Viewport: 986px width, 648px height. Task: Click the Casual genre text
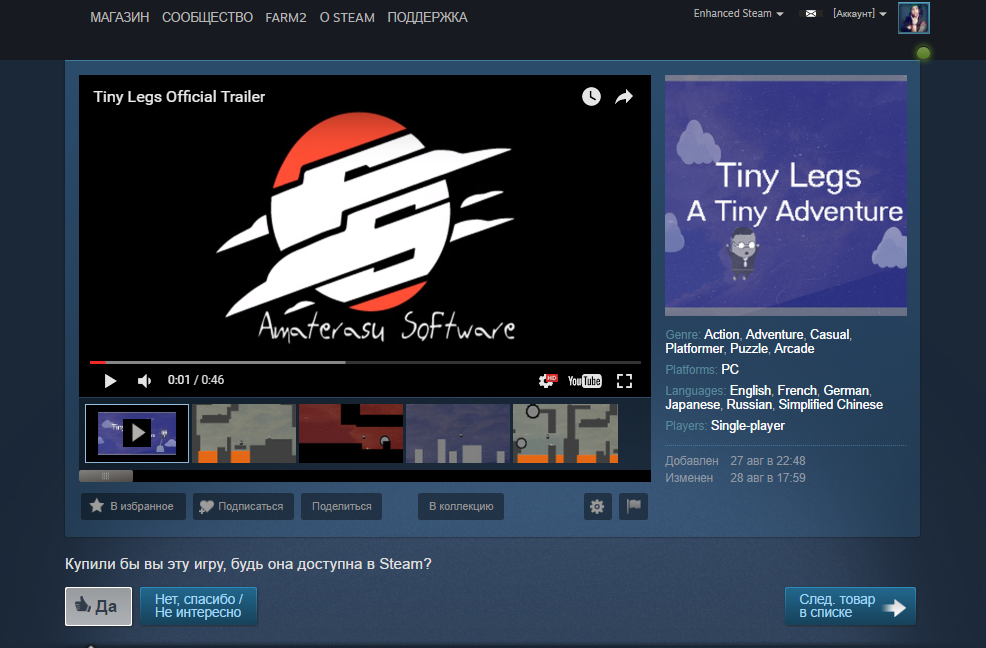pyautogui.click(x=829, y=334)
